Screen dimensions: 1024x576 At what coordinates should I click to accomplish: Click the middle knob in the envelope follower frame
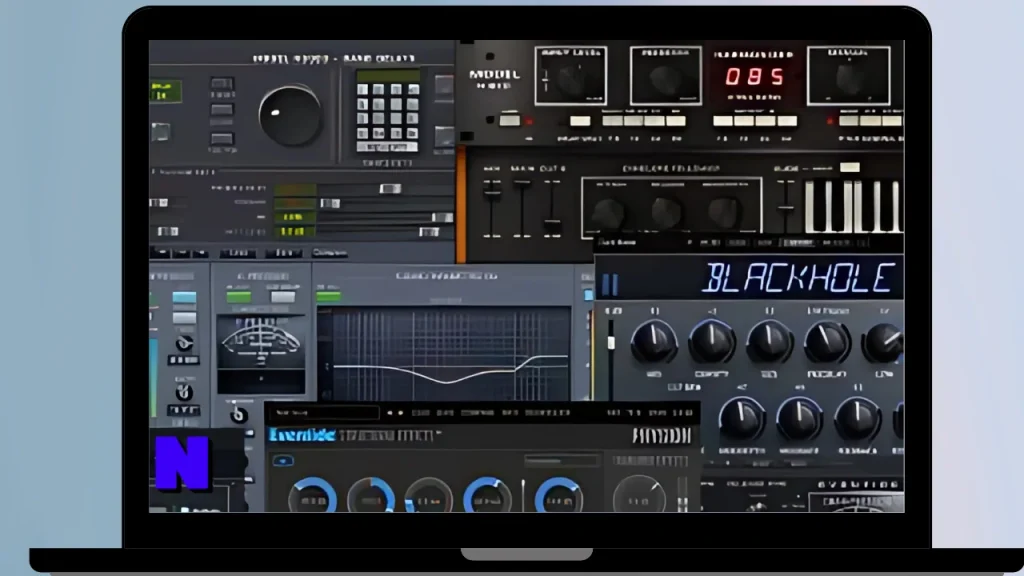pyautogui.click(x=665, y=213)
